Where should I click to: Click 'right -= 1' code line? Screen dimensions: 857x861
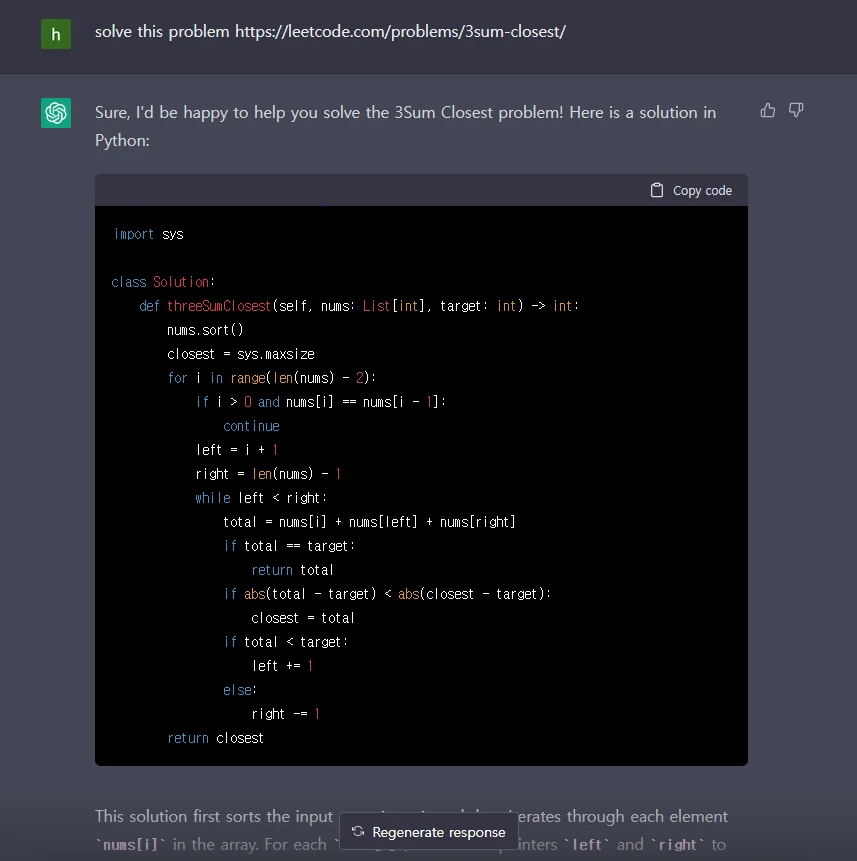[x=285, y=714]
